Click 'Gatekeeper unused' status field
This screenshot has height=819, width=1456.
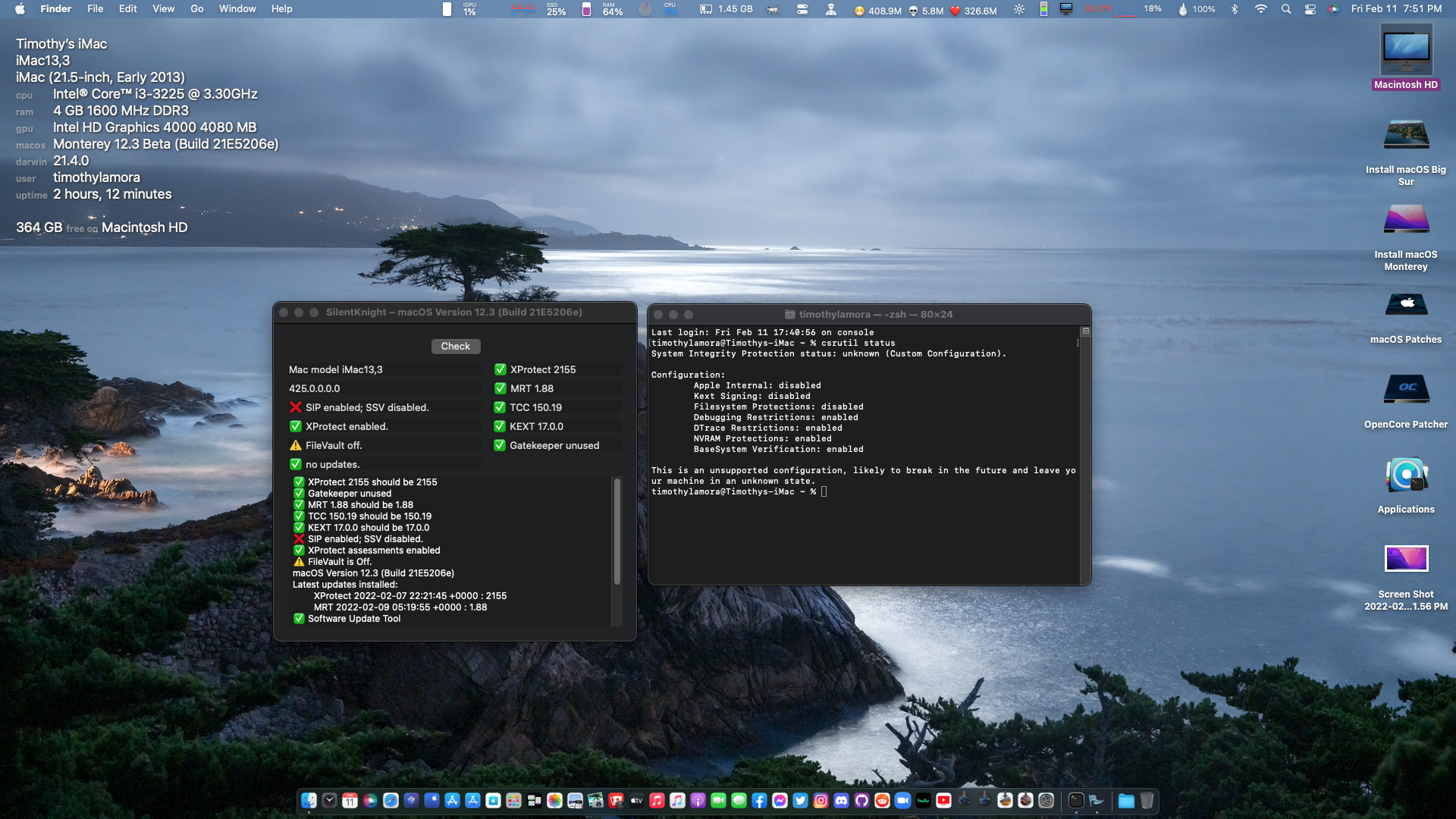pos(557,445)
